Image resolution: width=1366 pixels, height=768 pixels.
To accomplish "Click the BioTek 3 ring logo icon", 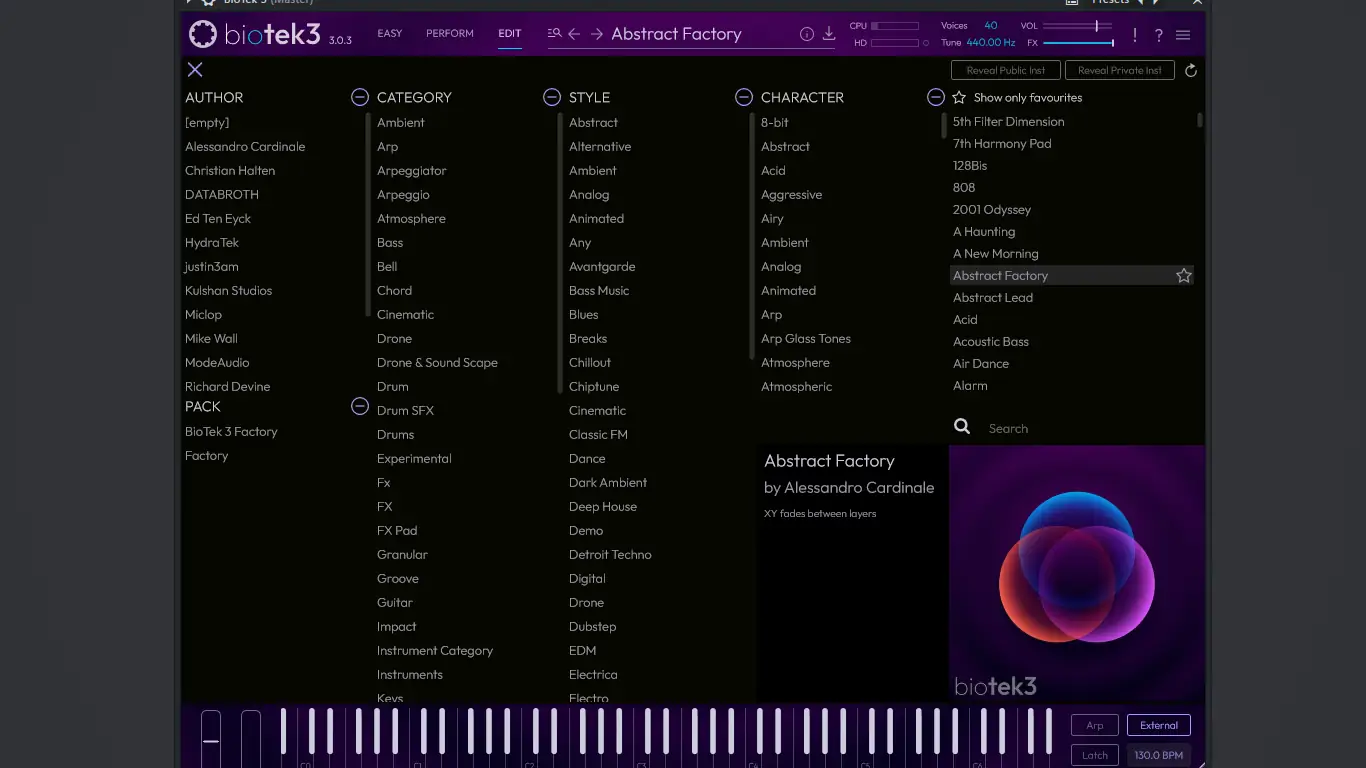I will 203,34.
